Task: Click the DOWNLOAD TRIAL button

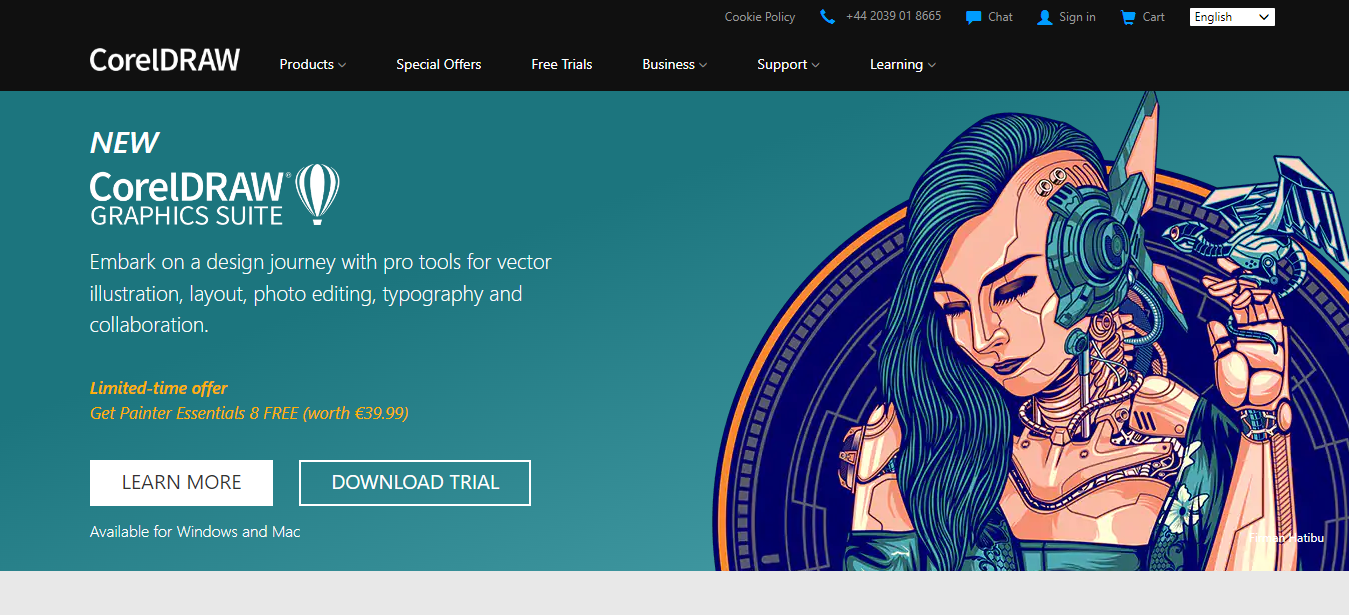Action: [x=415, y=483]
